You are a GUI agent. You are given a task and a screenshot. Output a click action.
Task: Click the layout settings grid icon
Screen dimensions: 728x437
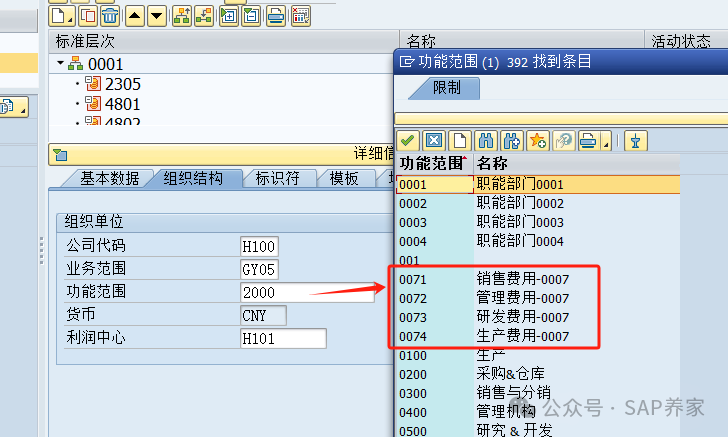(301, 16)
